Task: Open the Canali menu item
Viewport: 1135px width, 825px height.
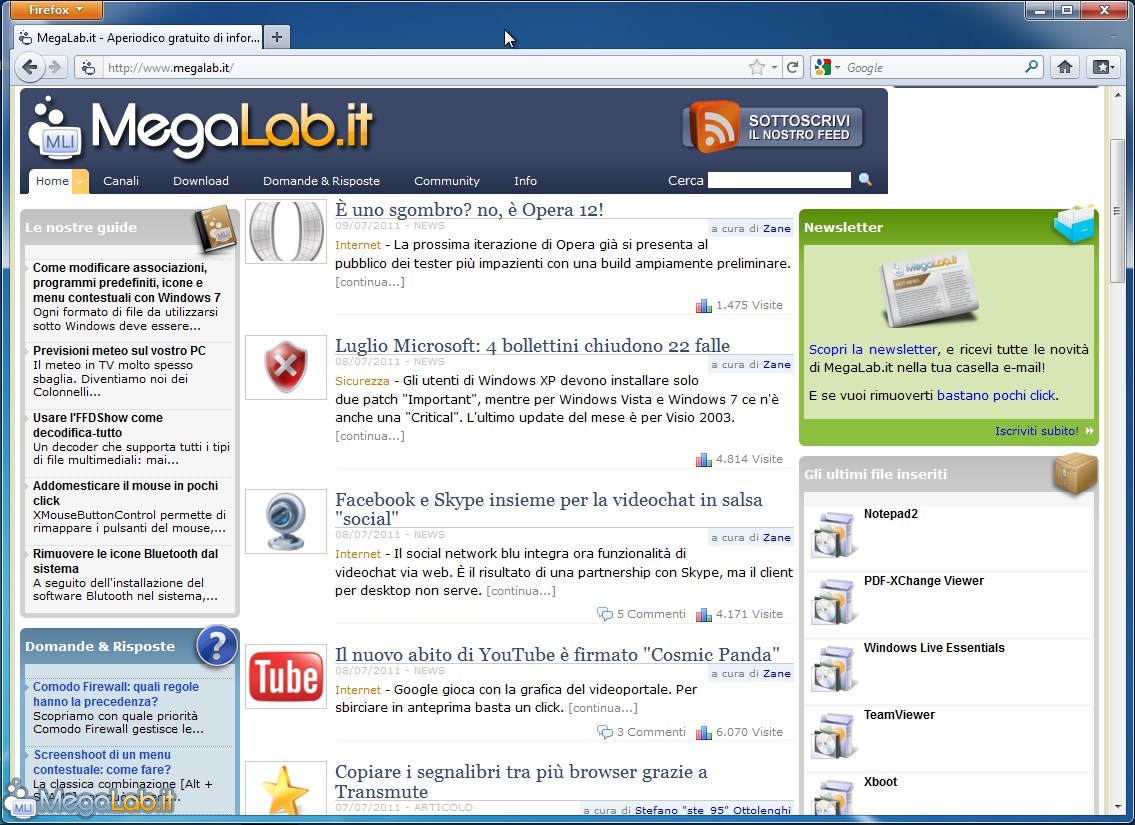Action: coord(121,181)
